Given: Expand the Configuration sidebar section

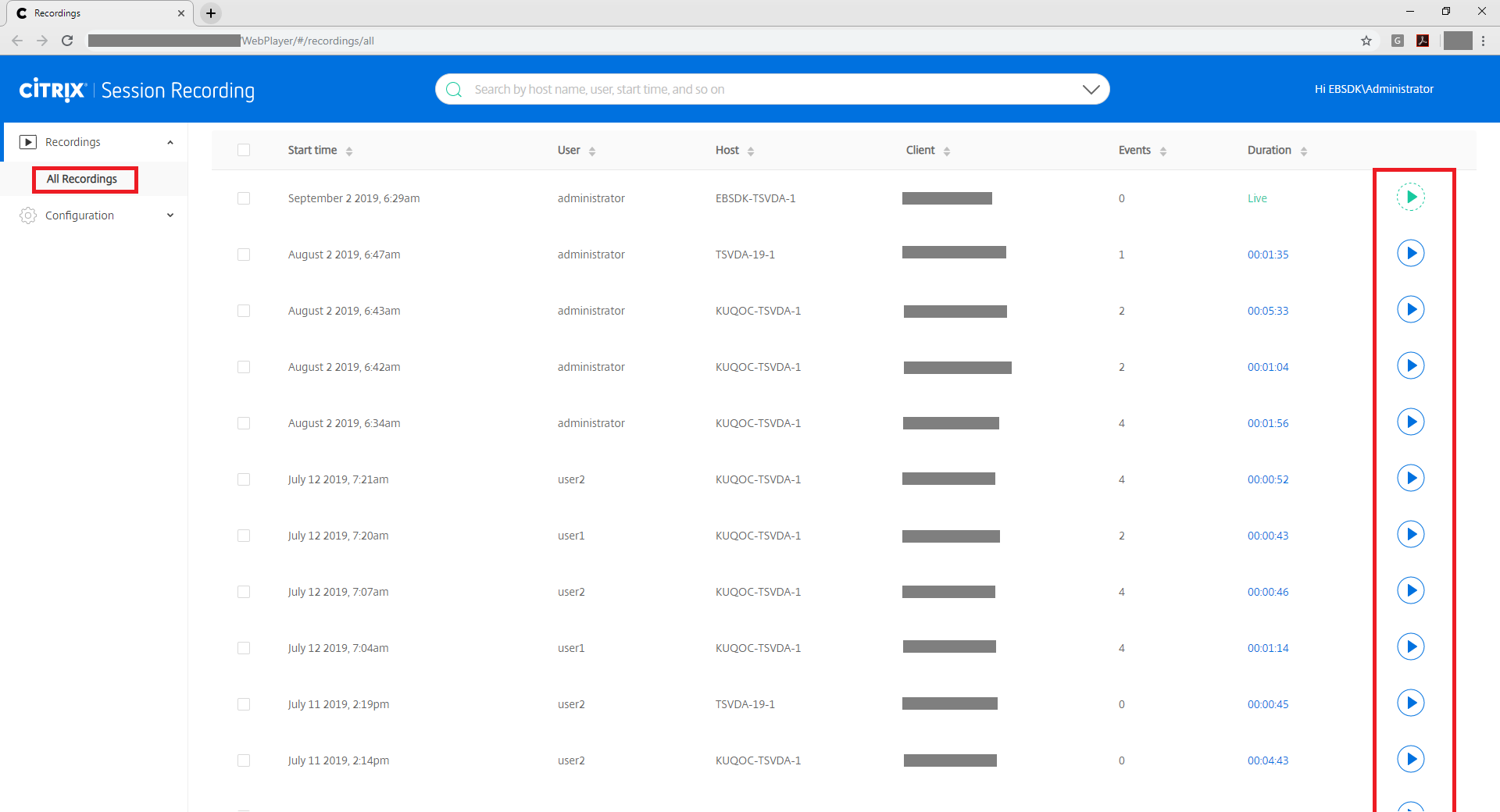Looking at the screenshot, I should (170, 215).
